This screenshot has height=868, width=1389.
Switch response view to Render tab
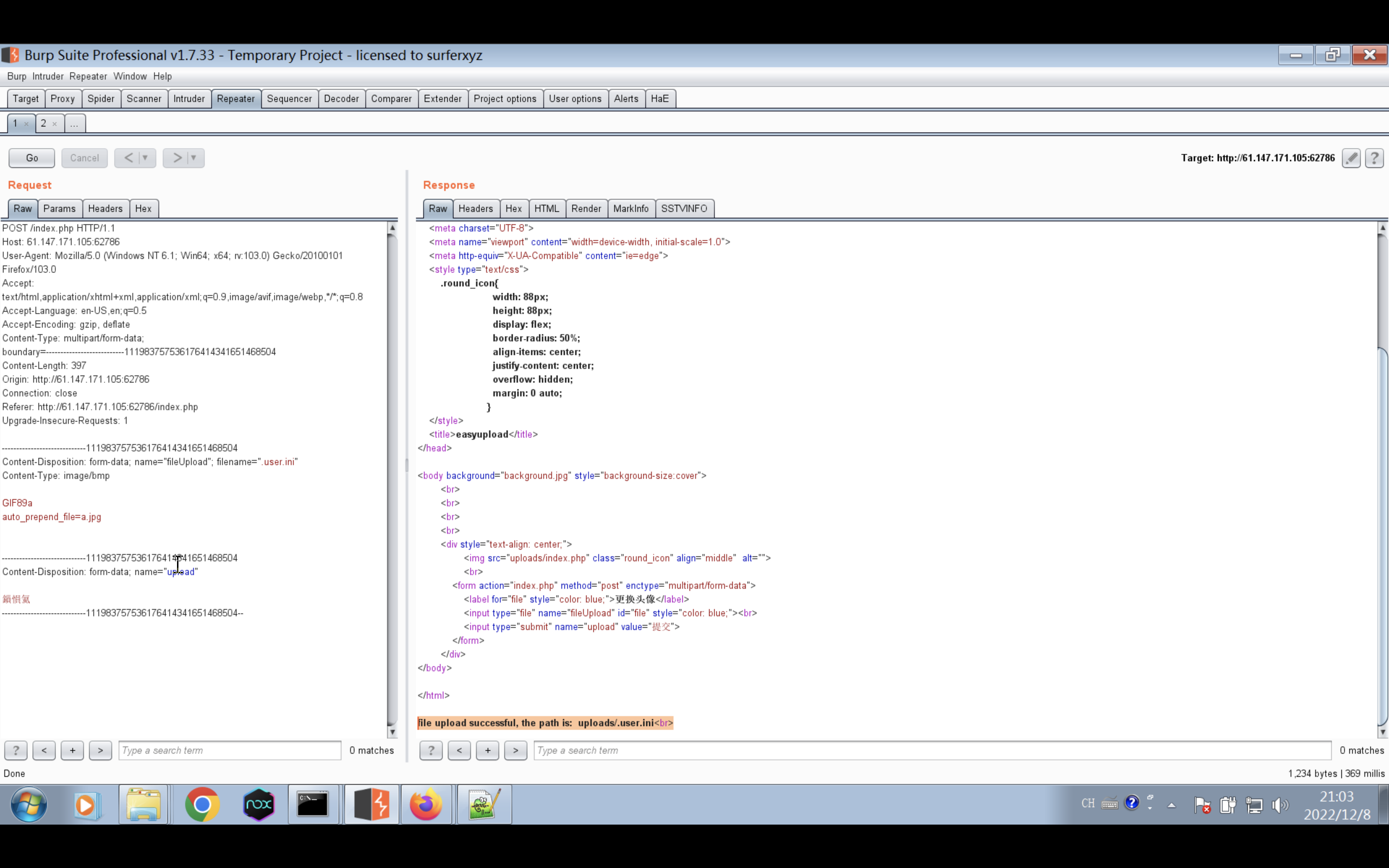[586, 208]
